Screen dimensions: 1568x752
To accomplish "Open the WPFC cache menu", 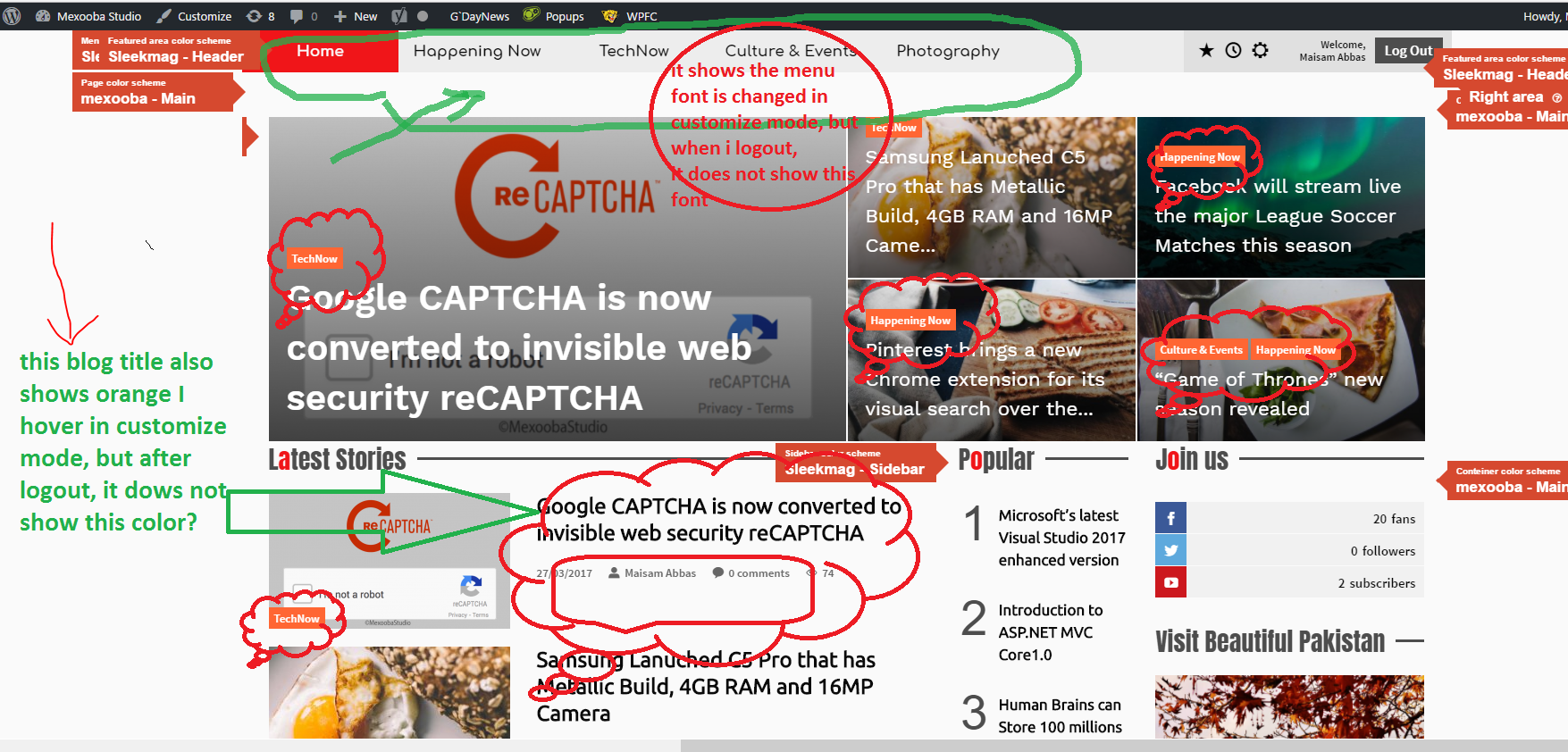I will (x=631, y=16).
